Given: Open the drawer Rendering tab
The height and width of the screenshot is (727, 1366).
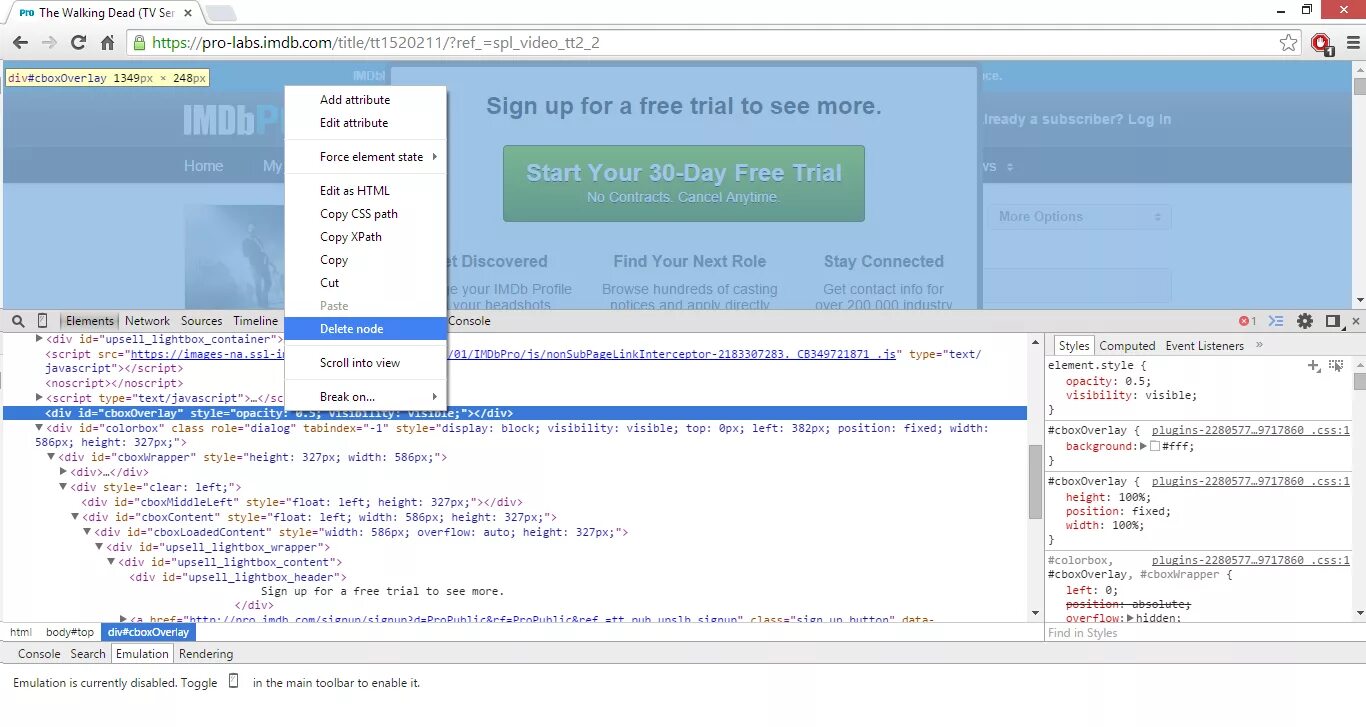Looking at the screenshot, I should [206, 654].
